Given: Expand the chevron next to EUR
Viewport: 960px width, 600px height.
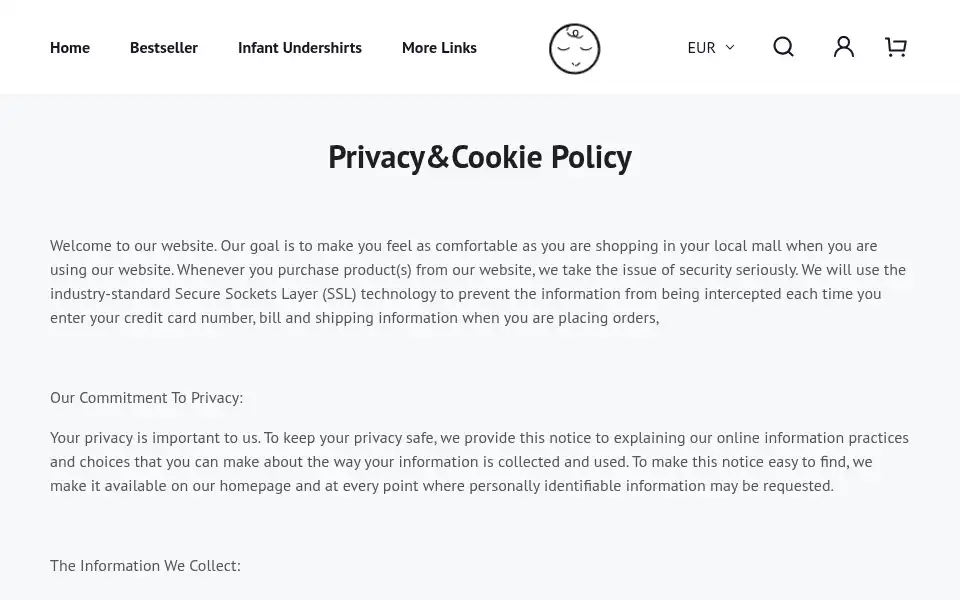Looking at the screenshot, I should pos(730,47).
